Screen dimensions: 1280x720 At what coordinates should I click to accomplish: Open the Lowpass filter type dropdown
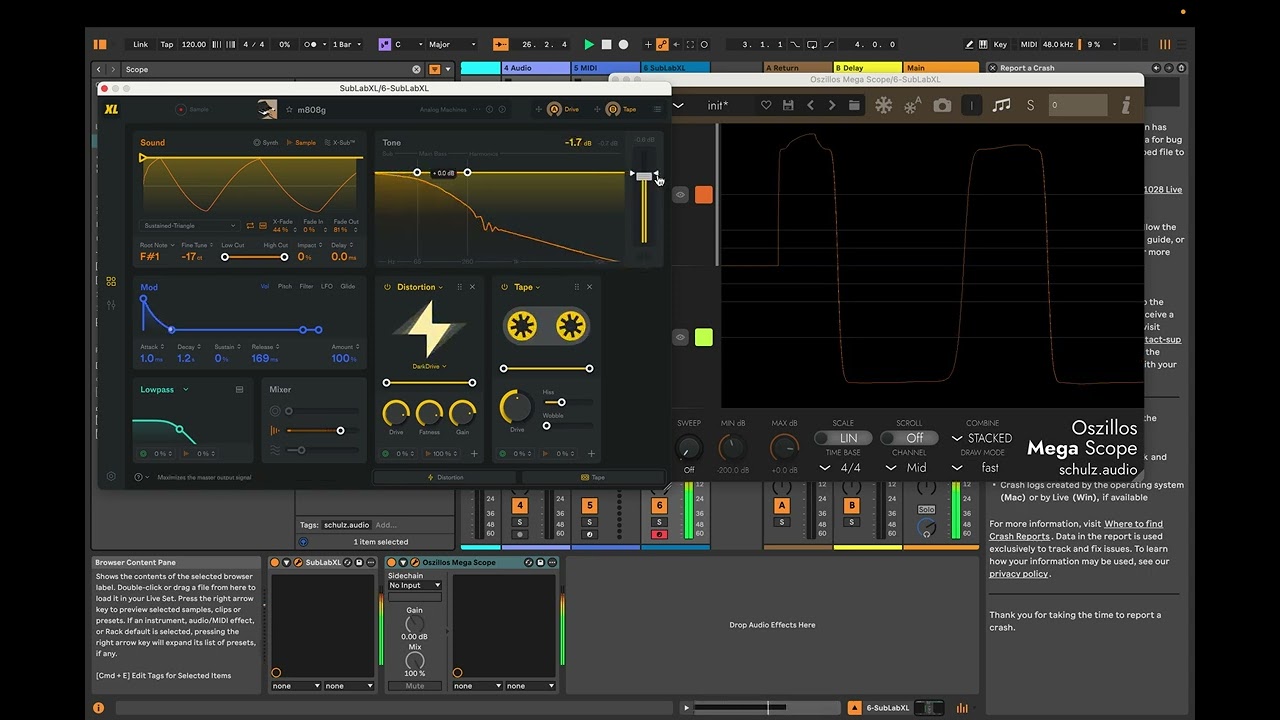point(185,390)
